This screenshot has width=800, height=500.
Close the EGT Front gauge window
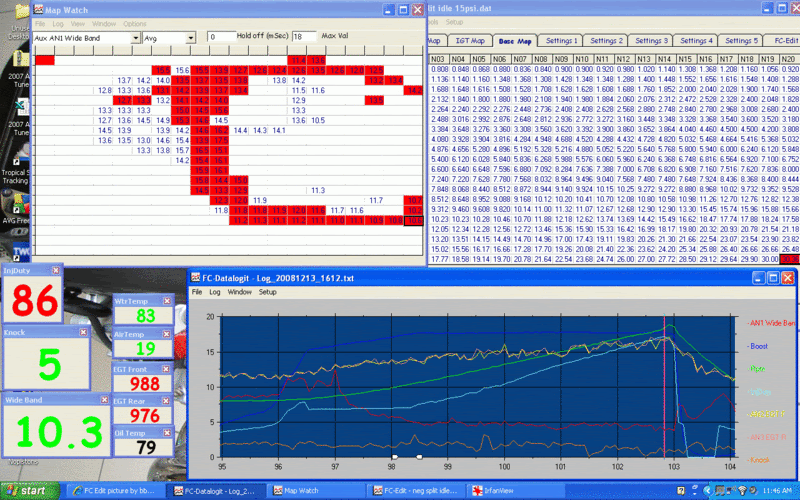pyautogui.click(x=166, y=369)
